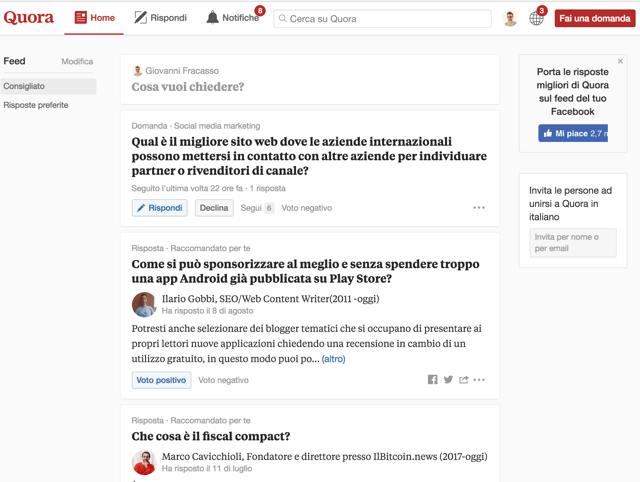The height and width of the screenshot is (482, 640).
Task: Open question about aziende internazionali
Action: 309,156
